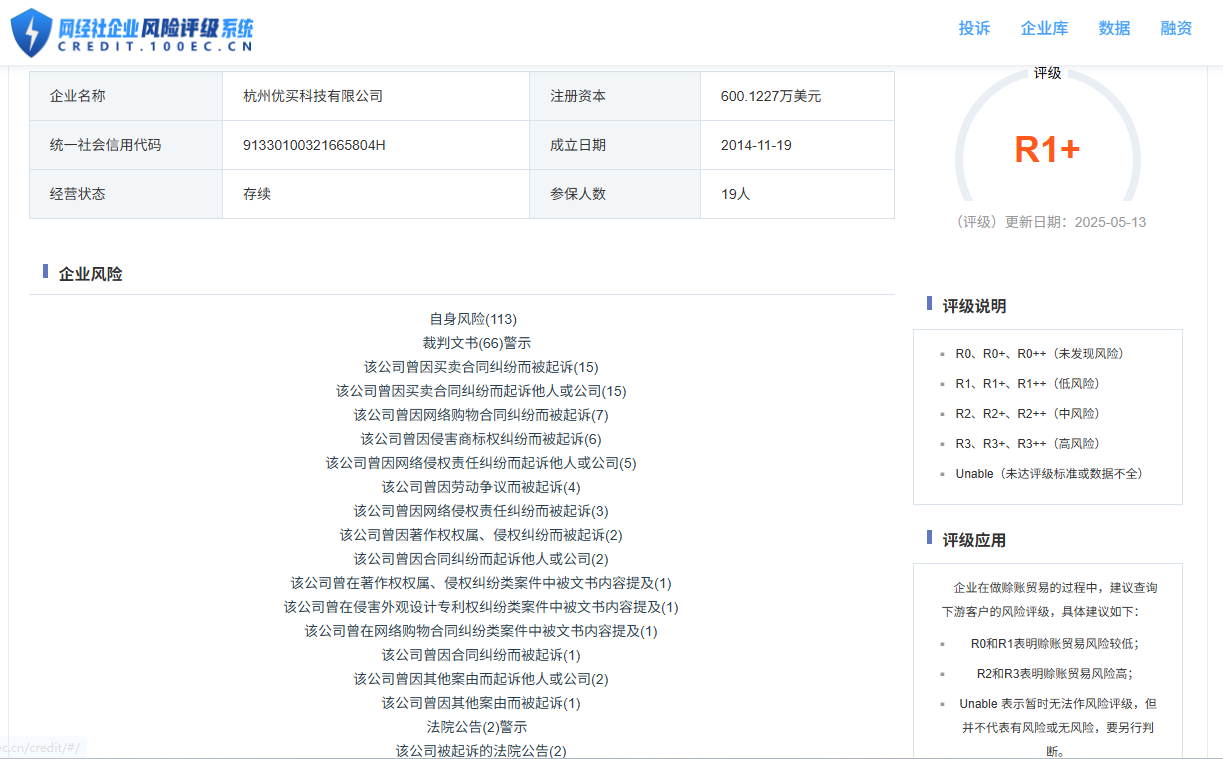Image resolution: width=1223 pixels, height=759 pixels.
Task: Click R1、R1+、R1++（低风险） item
Action: coord(1028,383)
